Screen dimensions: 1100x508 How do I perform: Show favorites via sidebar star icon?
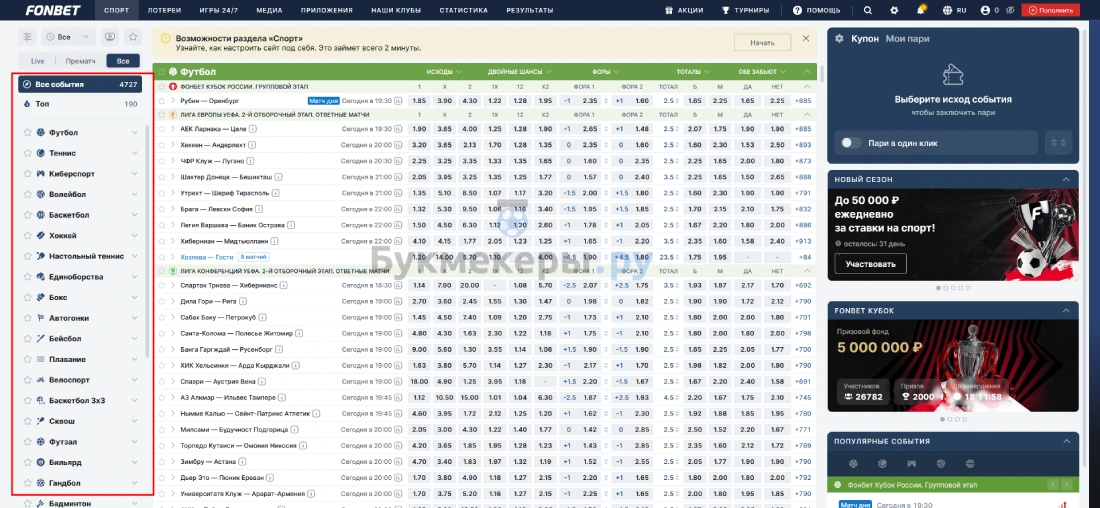[x=132, y=37]
